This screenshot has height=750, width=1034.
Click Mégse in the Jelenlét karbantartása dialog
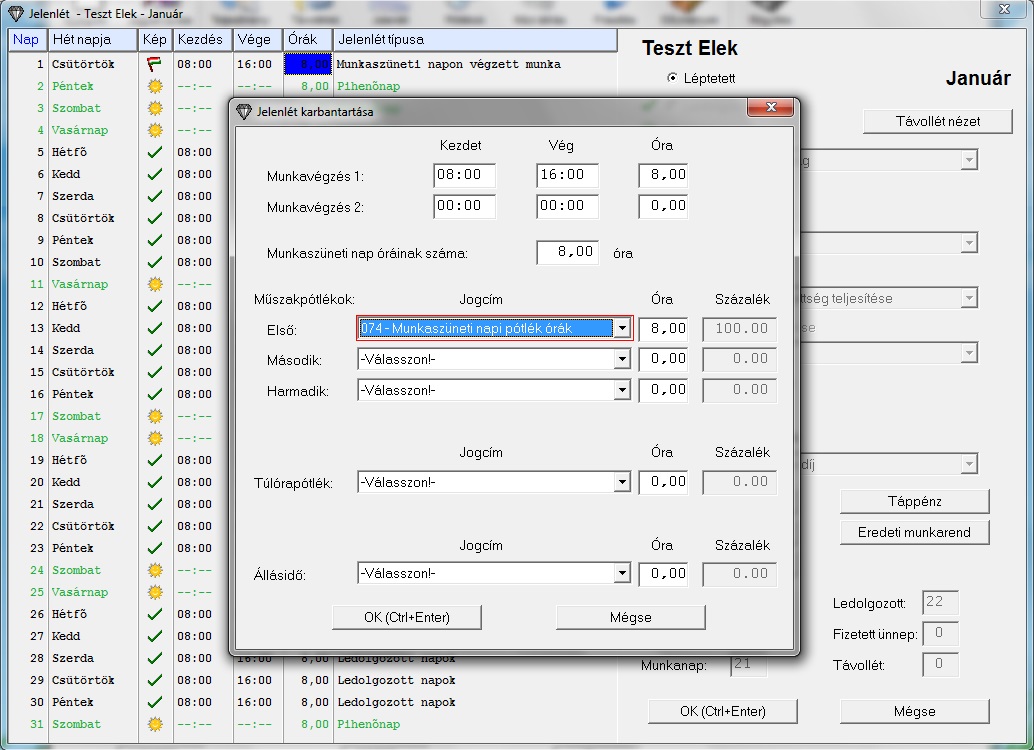(x=630, y=617)
